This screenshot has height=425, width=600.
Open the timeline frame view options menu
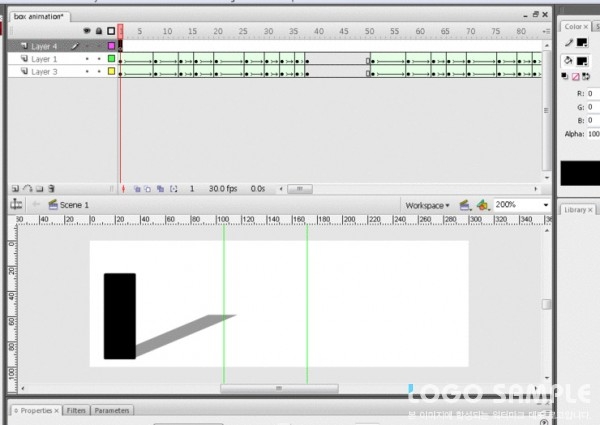546,32
